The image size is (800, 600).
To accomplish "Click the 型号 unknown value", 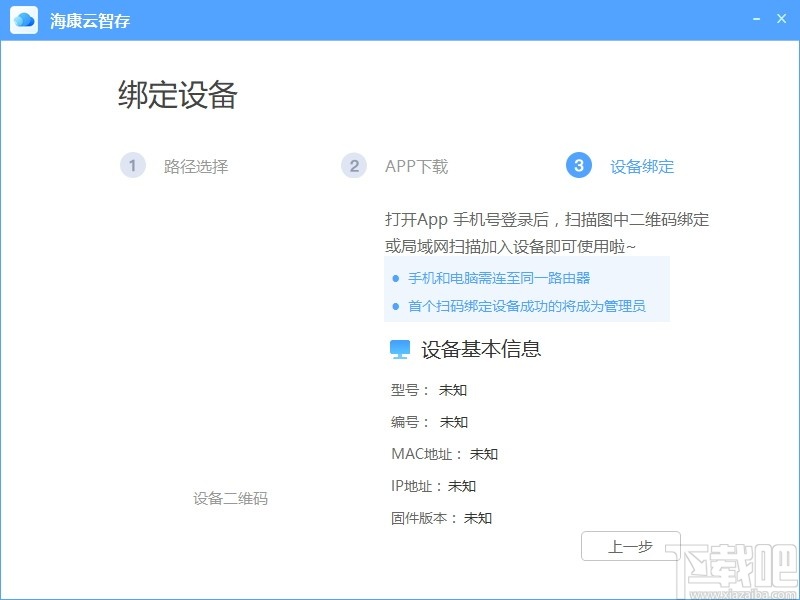I will coord(453,390).
